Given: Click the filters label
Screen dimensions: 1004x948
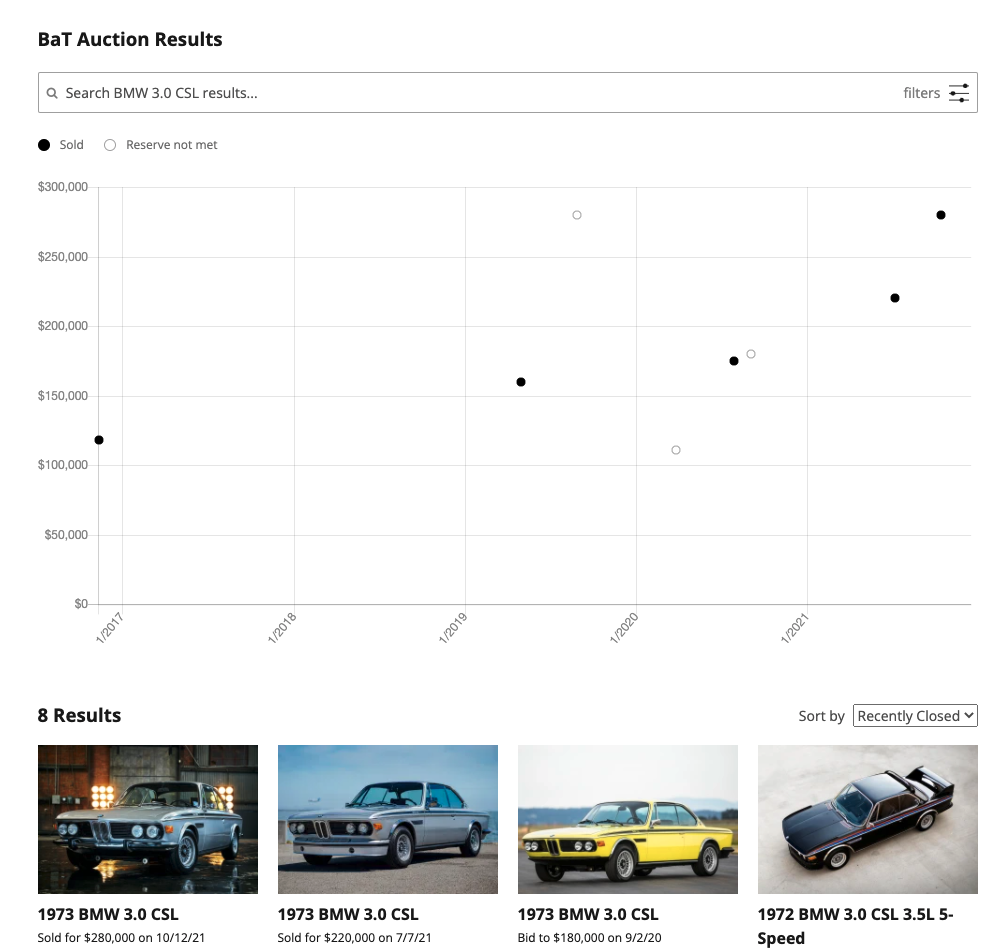Looking at the screenshot, I should point(921,93).
